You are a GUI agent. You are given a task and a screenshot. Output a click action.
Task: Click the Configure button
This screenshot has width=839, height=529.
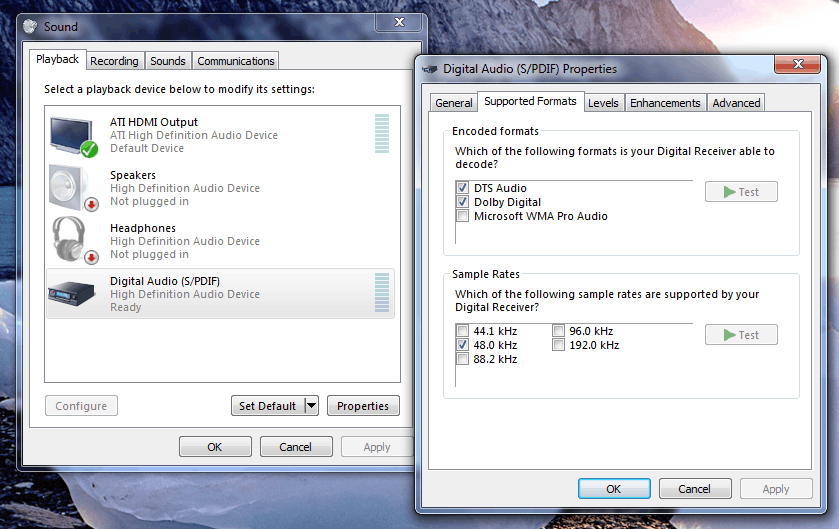81,405
